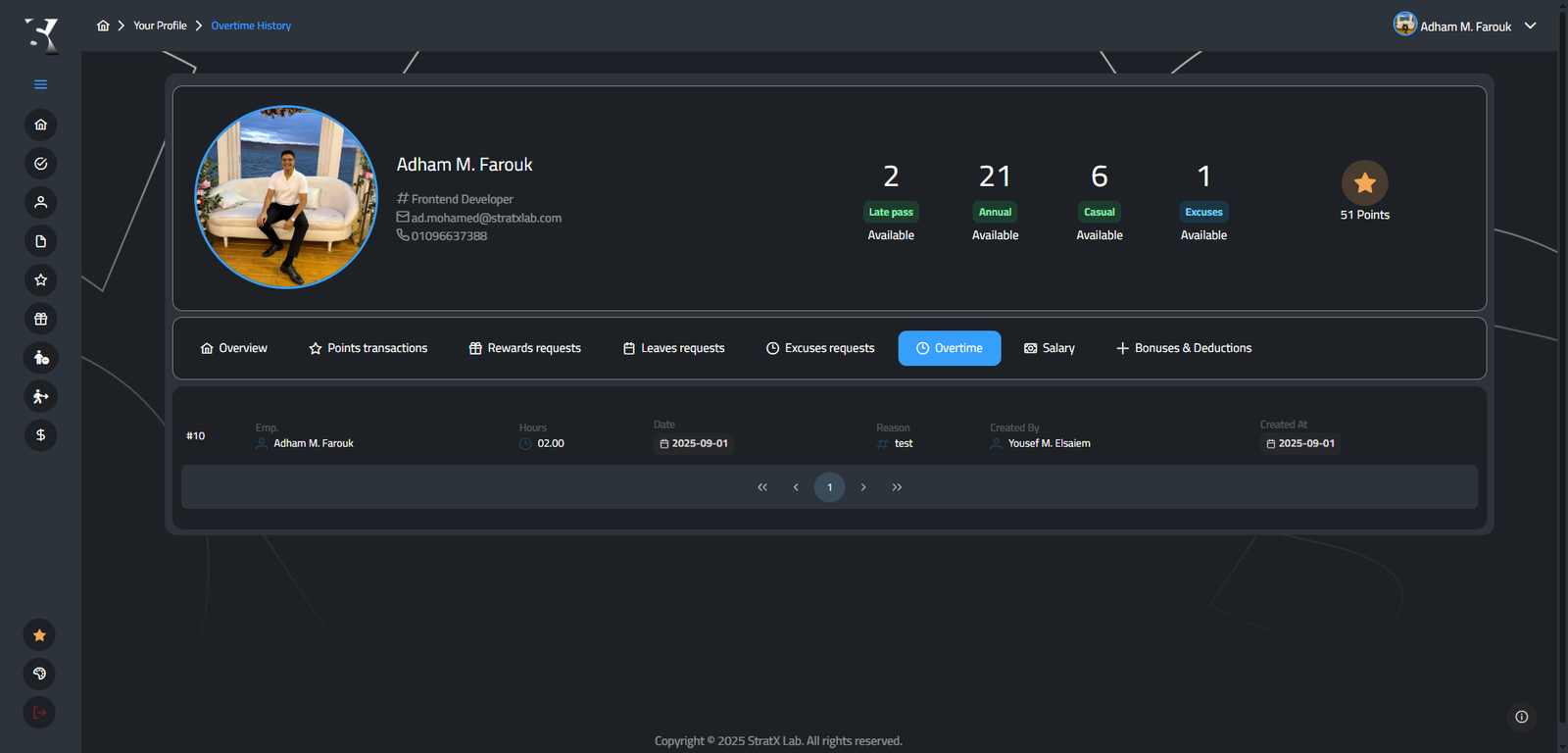Go to the next page arrow
The width and height of the screenshot is (1568, 753).
tap(863, 487)
